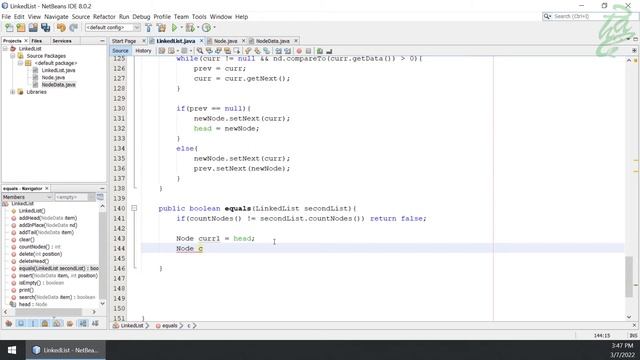Collapse the LinkedList project tree node
640x360 pixels.
(x=5, y=49)
